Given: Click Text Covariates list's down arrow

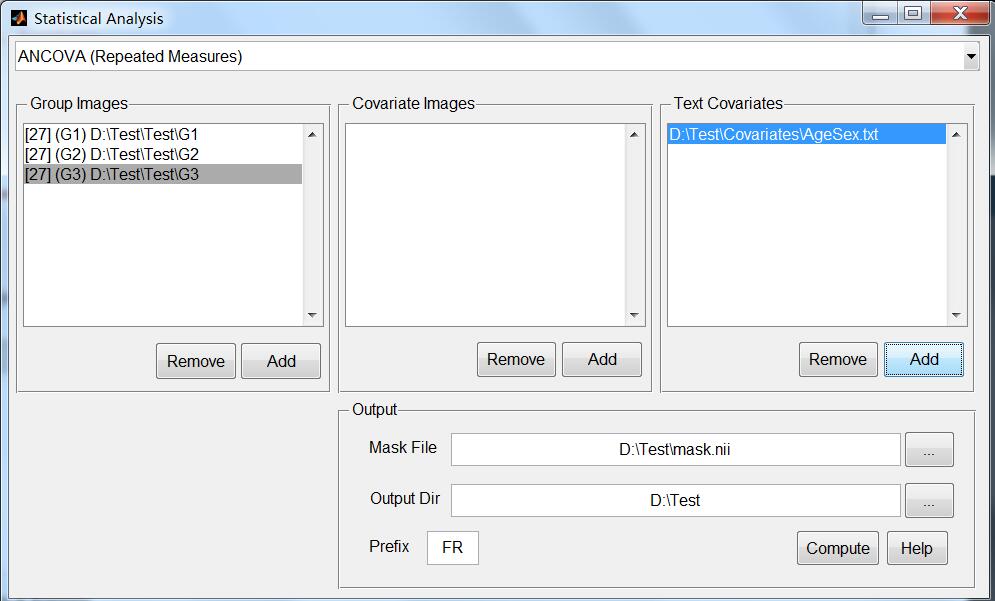Looking at the screenshot, I should pyautogui.click(x=956, y=315).
